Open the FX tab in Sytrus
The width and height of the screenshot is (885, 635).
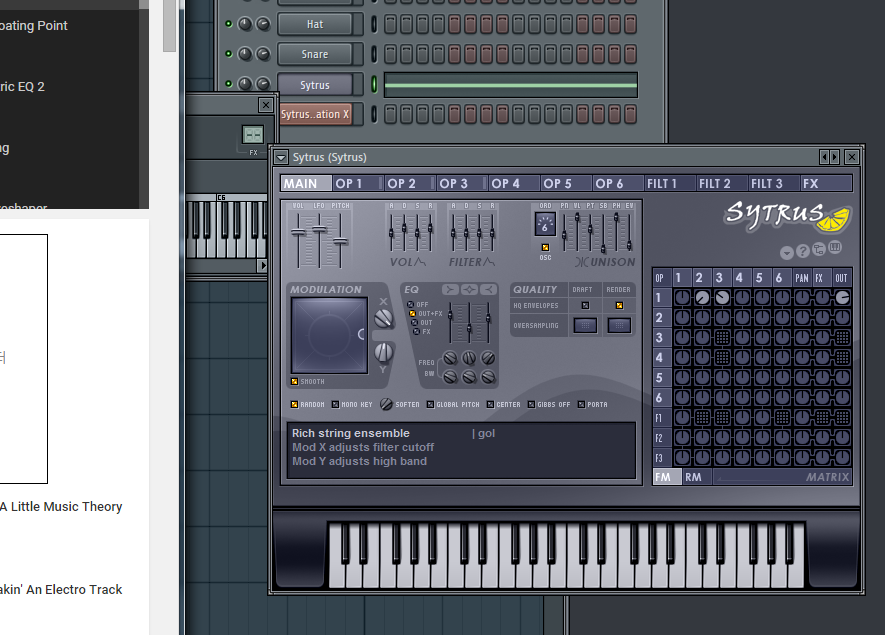[826, 183]
